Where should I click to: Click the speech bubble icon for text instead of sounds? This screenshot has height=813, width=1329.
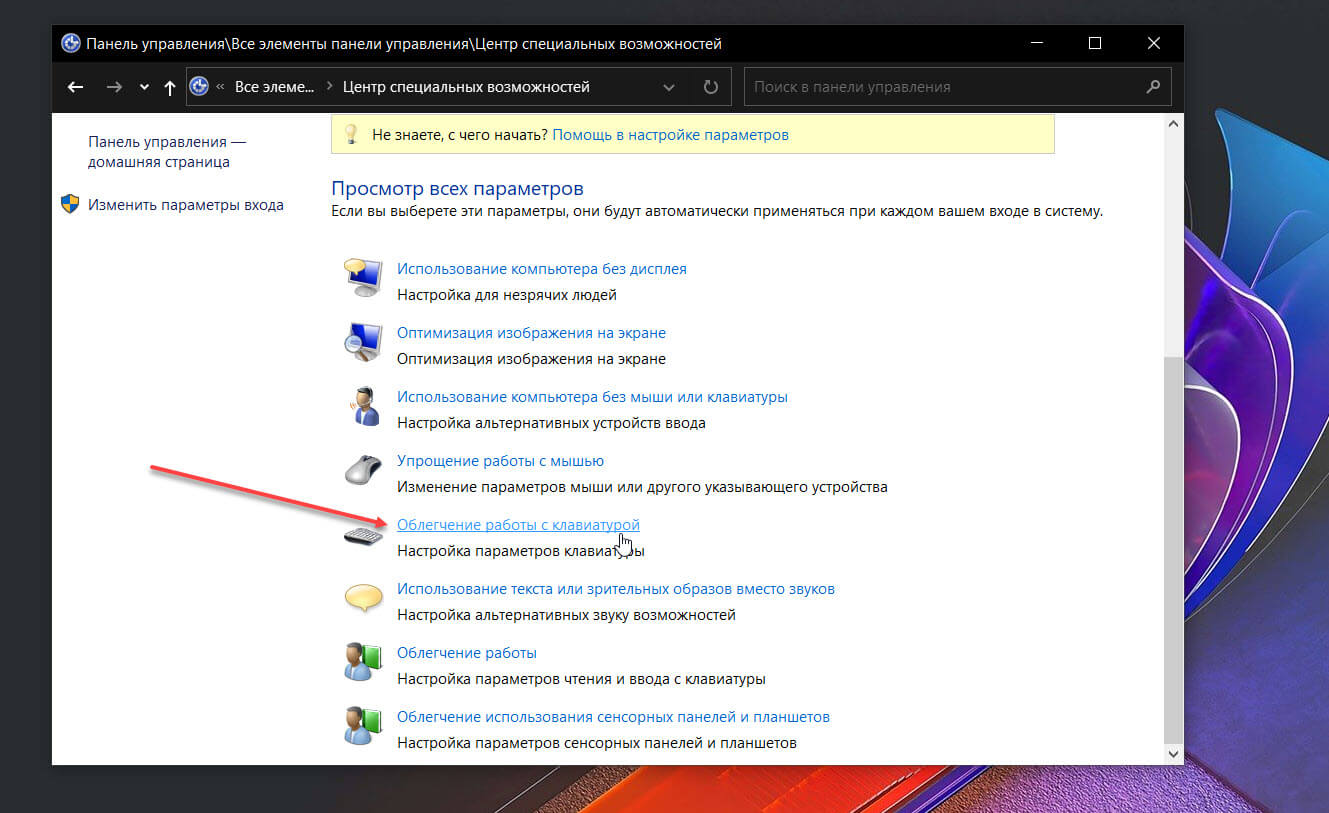tap(363, 598)
